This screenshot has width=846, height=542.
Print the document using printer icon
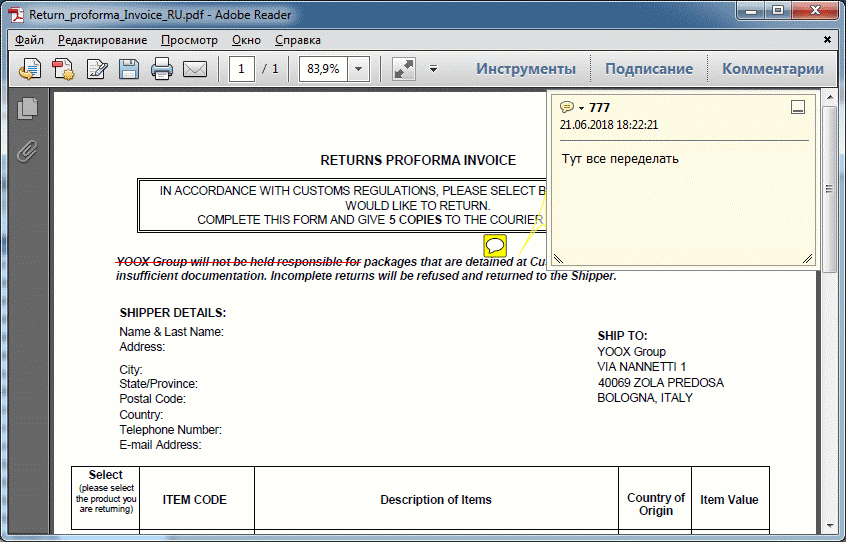tap(162, 69)
